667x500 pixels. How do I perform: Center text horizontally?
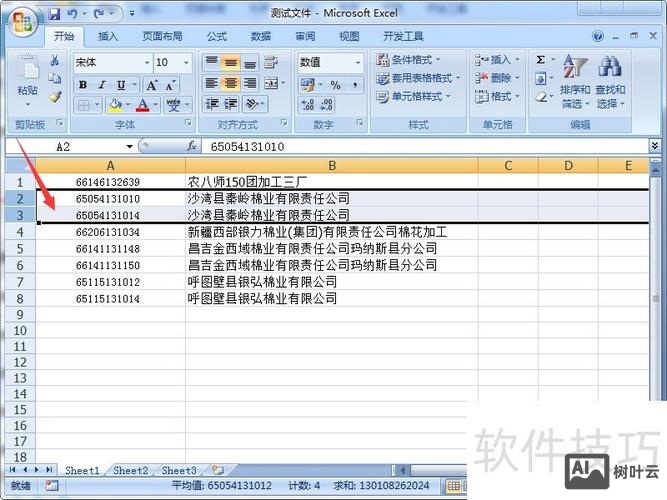pyautogui.click(x=231, y=83)
